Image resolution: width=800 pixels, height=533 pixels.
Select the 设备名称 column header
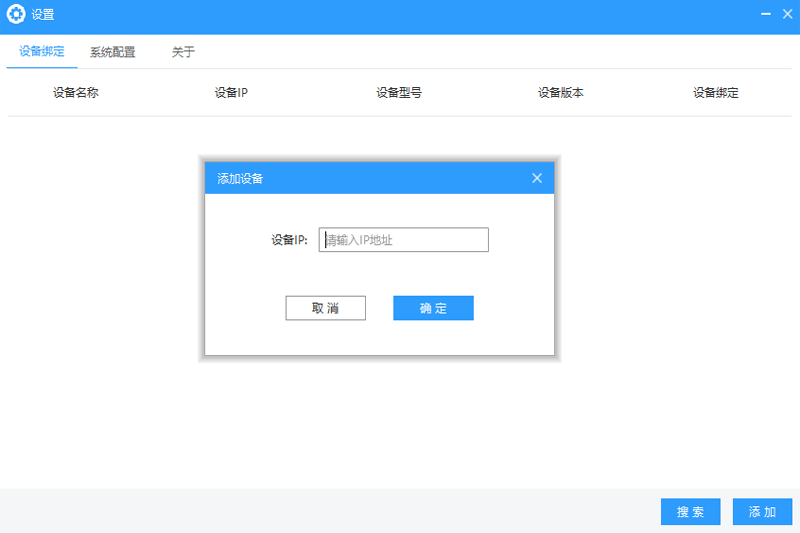click(x=76, y=93)
